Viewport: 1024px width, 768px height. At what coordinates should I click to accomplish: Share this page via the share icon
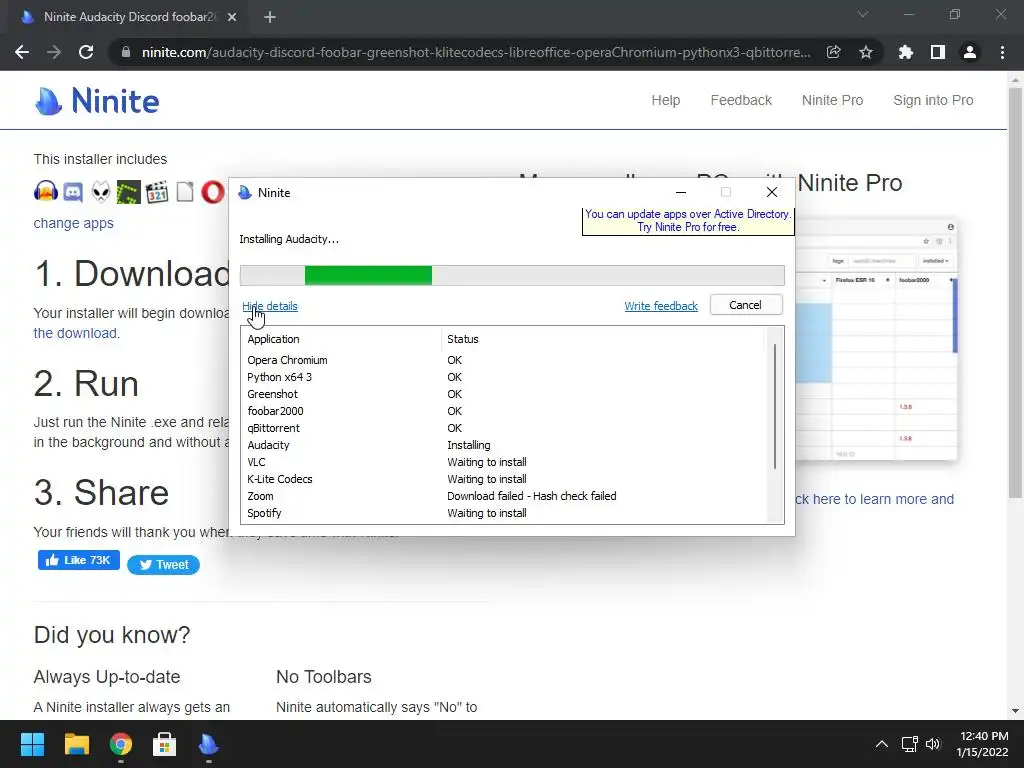coord(833,52)
